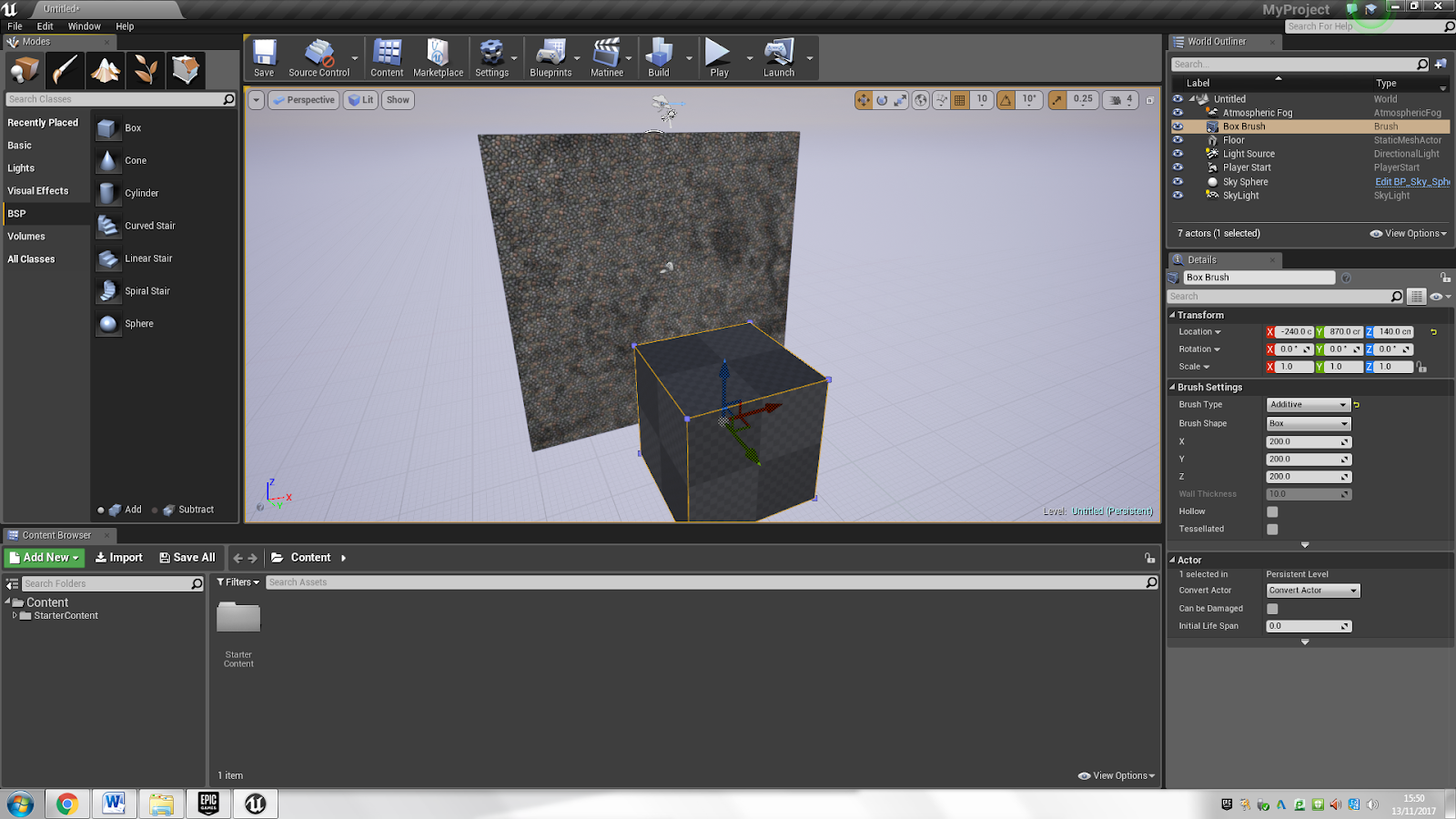This screenshot has height=819, width=1456.
Task: Switch to Foliage mode icon
Action: [x=146, y=70]
